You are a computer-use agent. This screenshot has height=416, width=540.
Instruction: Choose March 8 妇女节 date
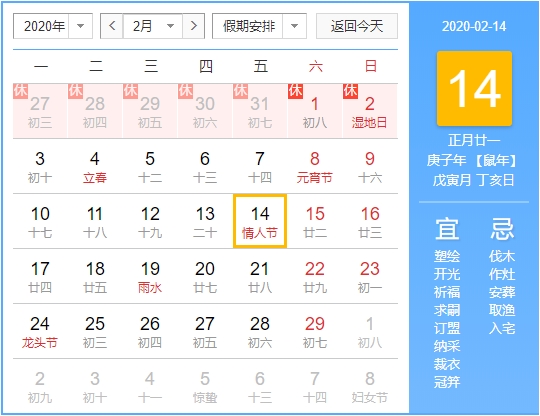(x=370, y=386)
